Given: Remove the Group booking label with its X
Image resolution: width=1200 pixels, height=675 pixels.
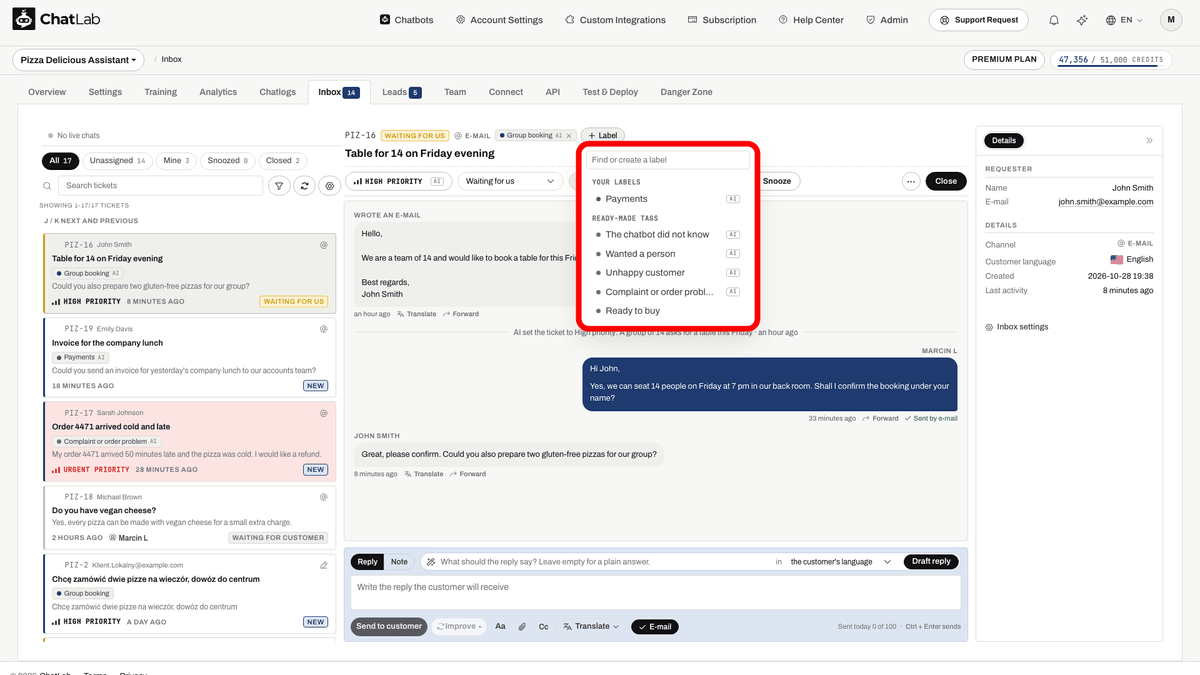Looking at the screenshot, I should pyautogui.click(x=569, y=135).
